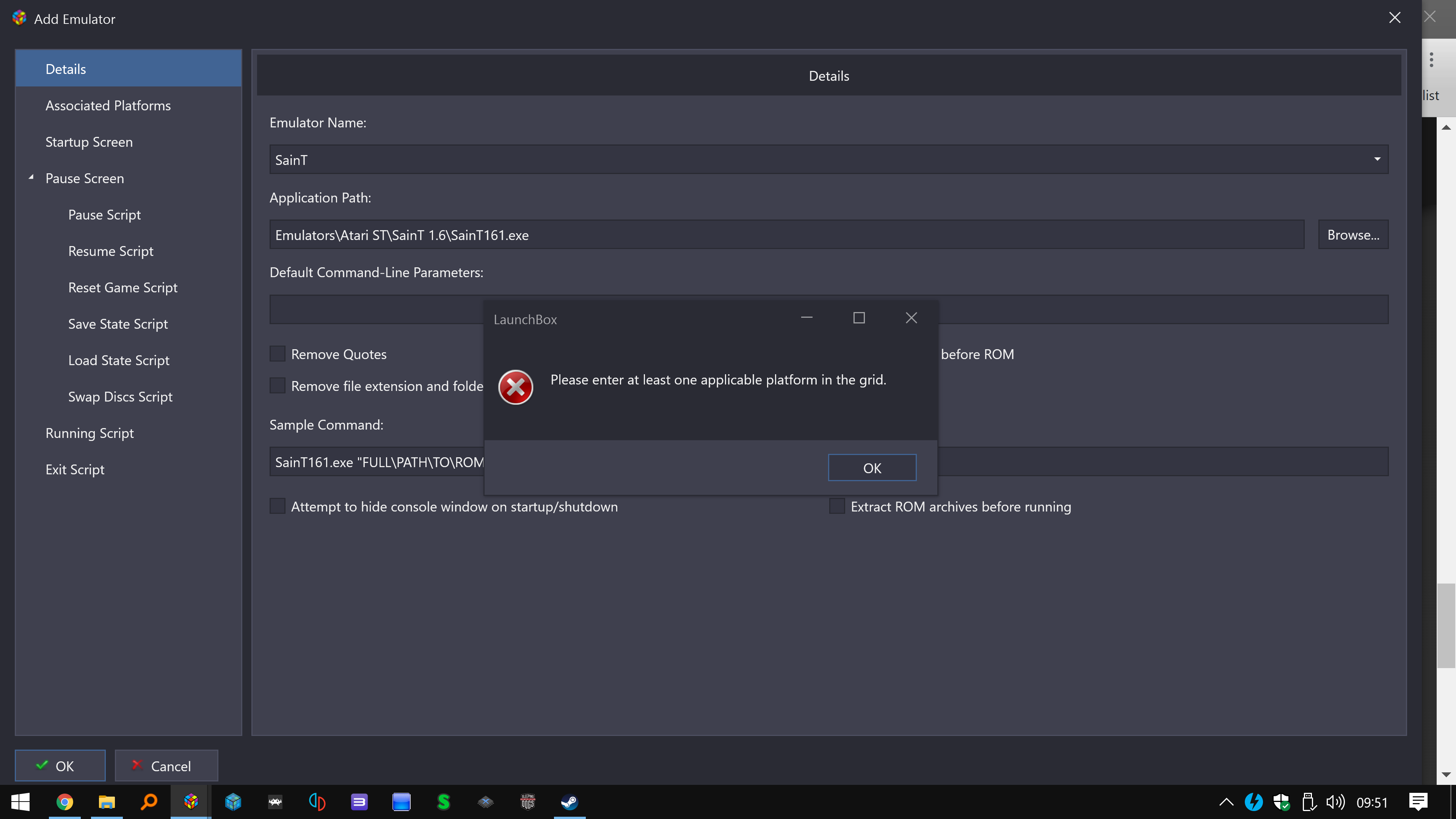1456x819 pixels.
Task: Enable Attempt to hide console window option
Action: pos(278,506)
